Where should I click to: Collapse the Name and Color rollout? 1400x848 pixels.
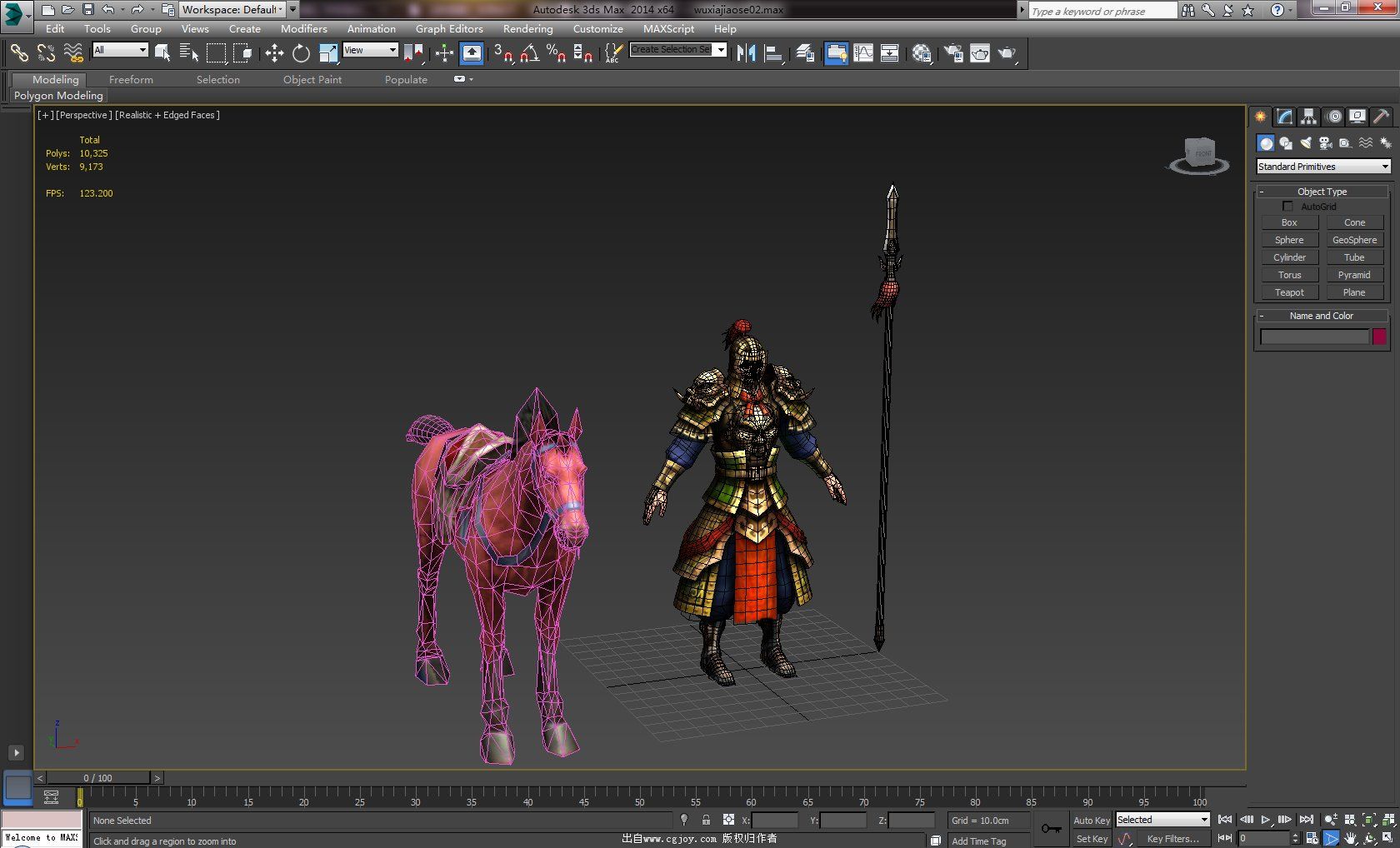tap(1322, 316)
